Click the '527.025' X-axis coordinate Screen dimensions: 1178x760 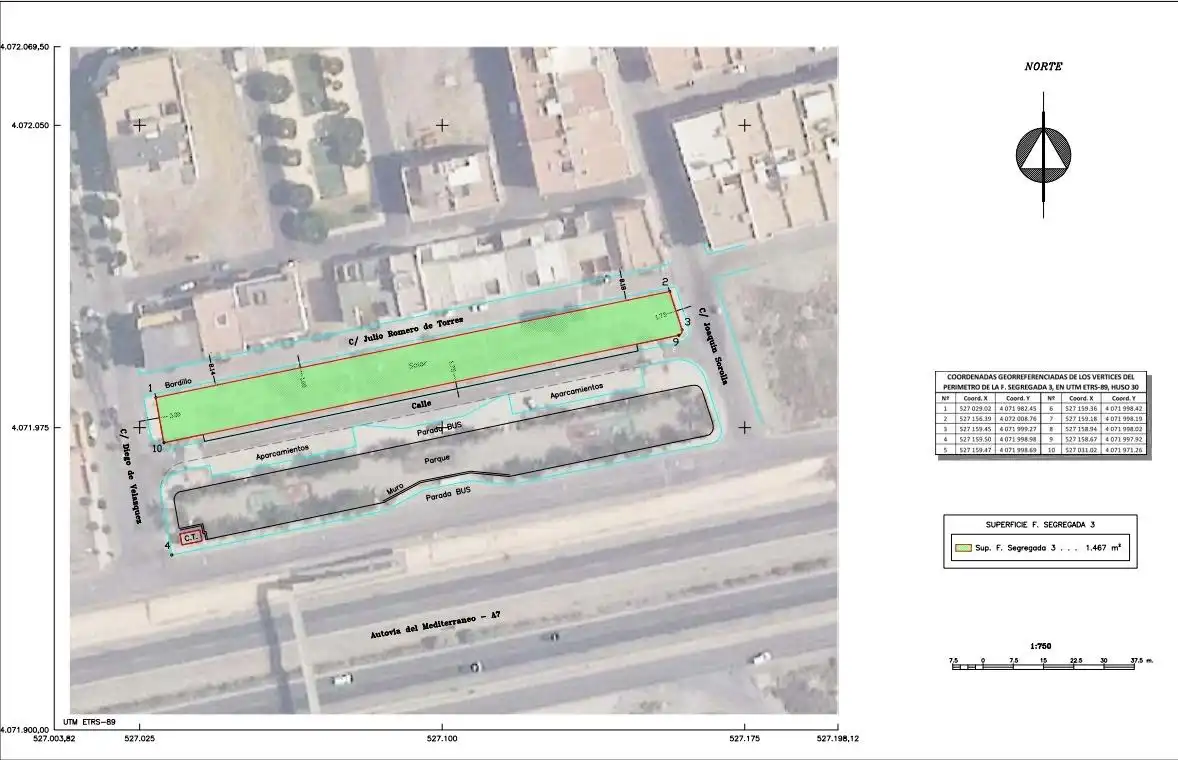click(140, 738)
